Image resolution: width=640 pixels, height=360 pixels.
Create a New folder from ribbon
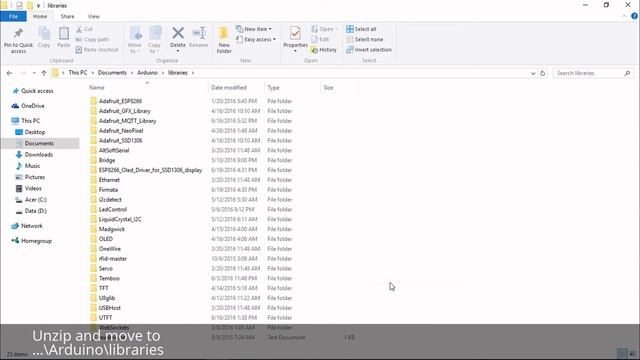pyautogui.click(x=224, y=39)
